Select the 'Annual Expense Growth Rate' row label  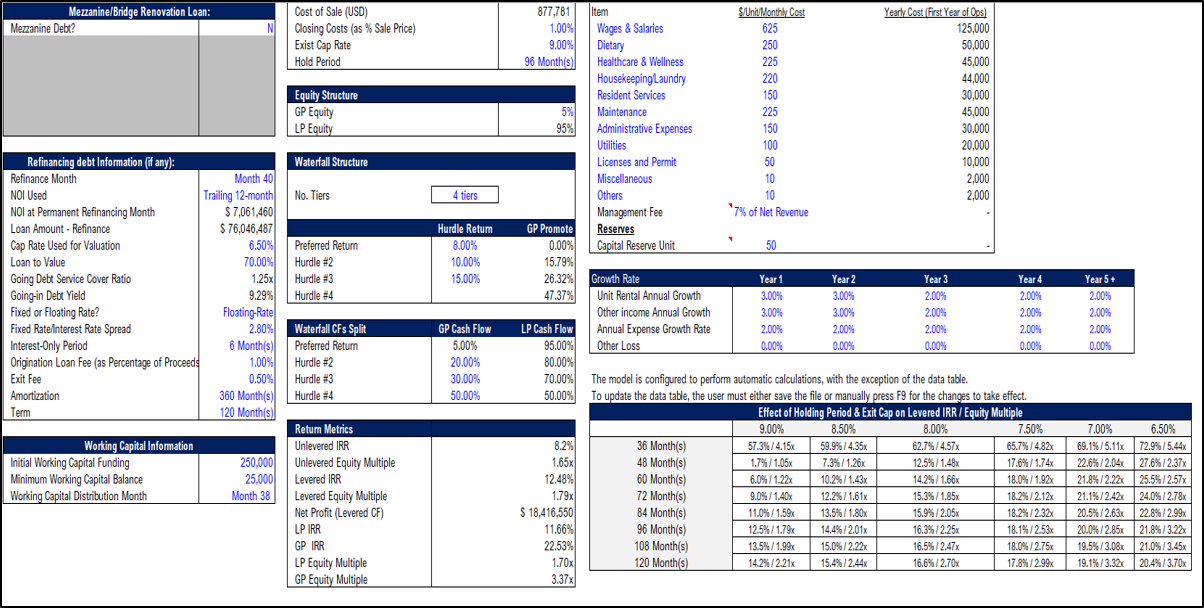[654, 329]
